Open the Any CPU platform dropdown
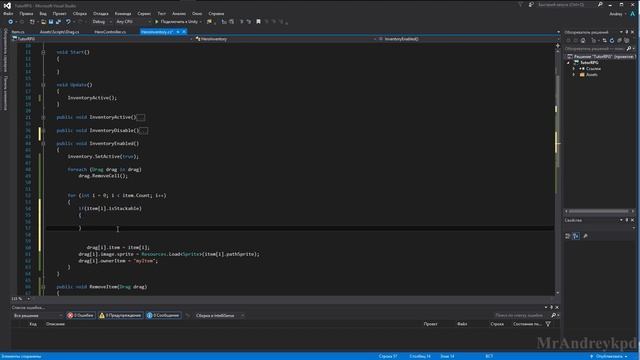Screen dimensions: 640x360 [133, 22]
